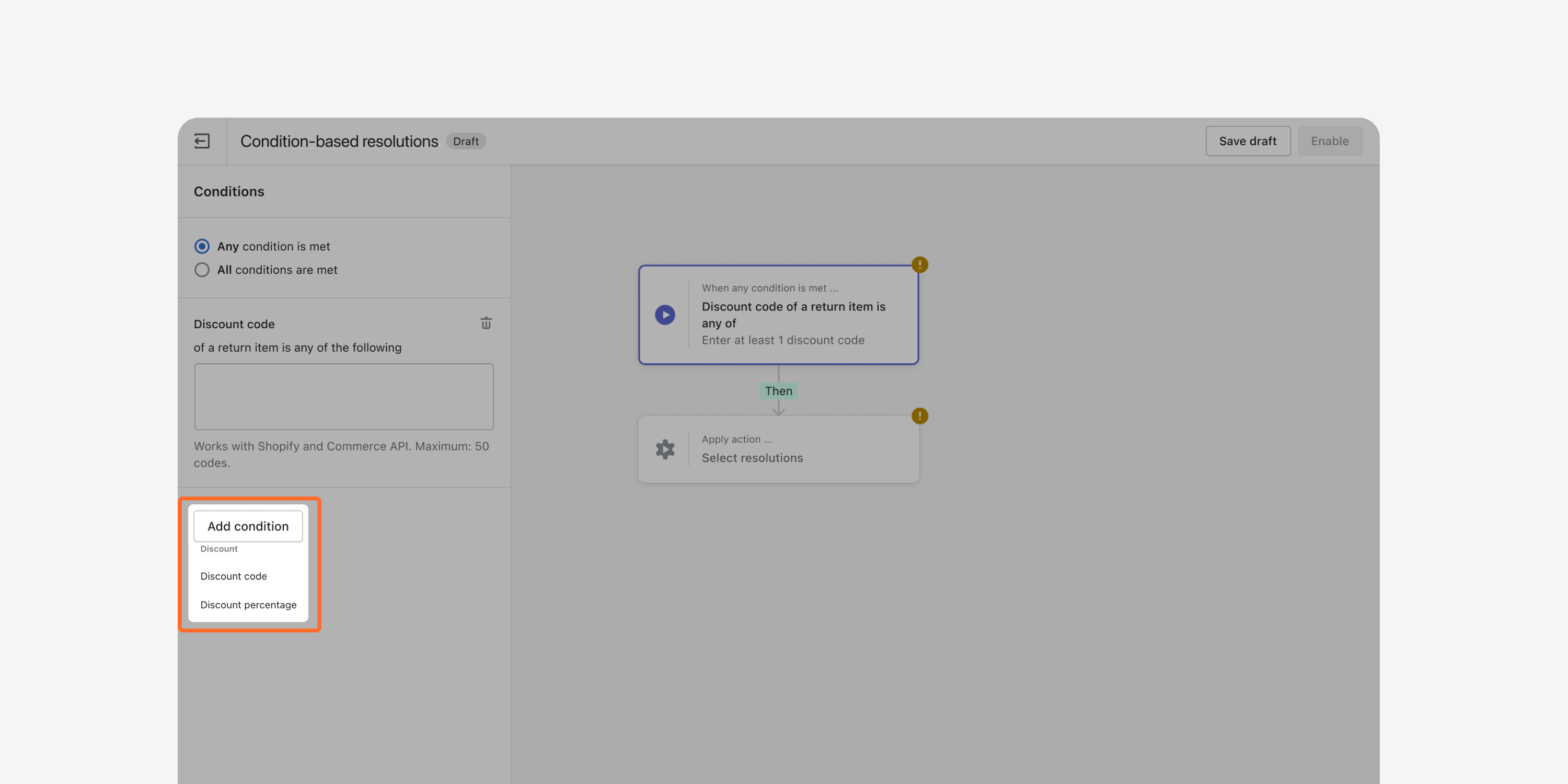Click warning badge on condition card
1568x784 pixels.
click(x=919, y=265)
